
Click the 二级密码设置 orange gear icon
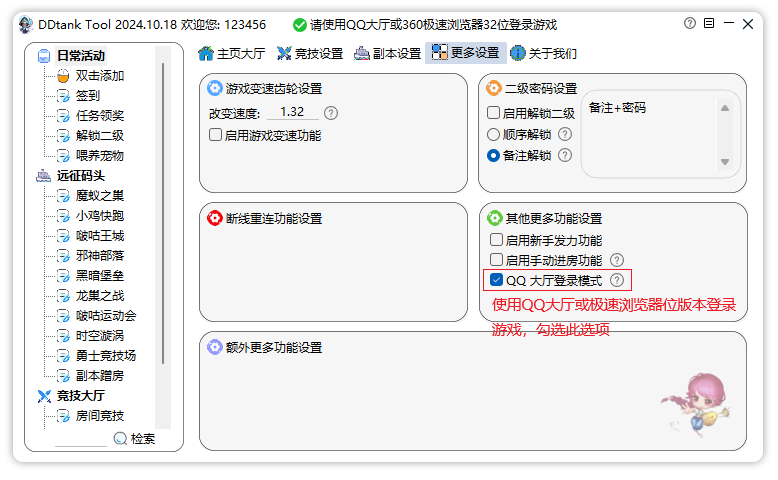pos(494,88)
